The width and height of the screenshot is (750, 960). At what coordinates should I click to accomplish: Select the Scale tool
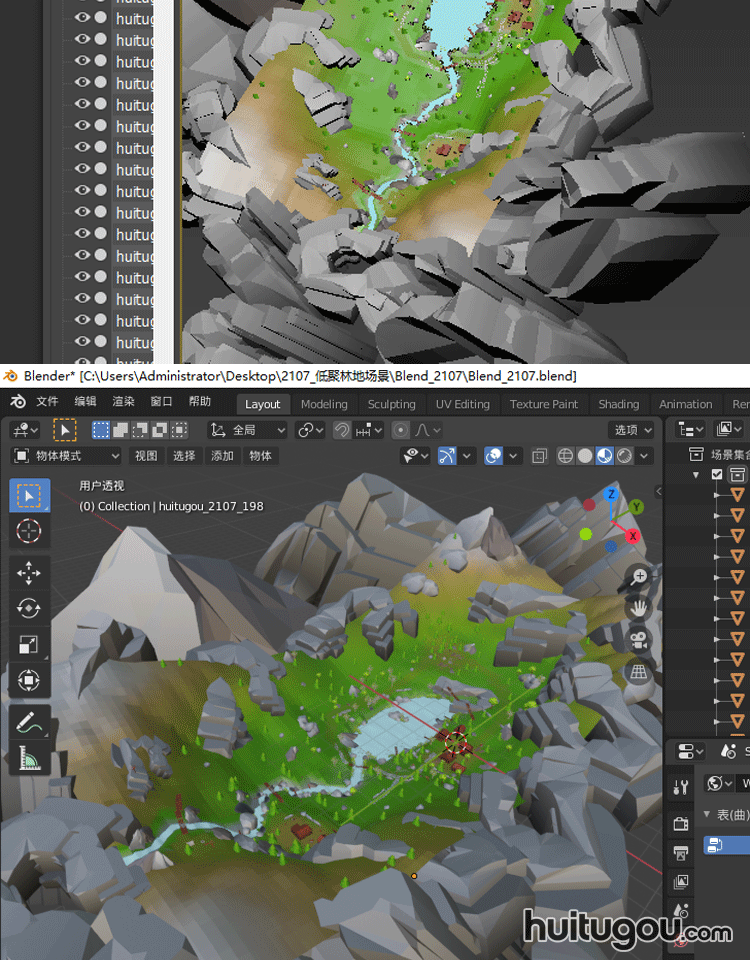point(29,645)
